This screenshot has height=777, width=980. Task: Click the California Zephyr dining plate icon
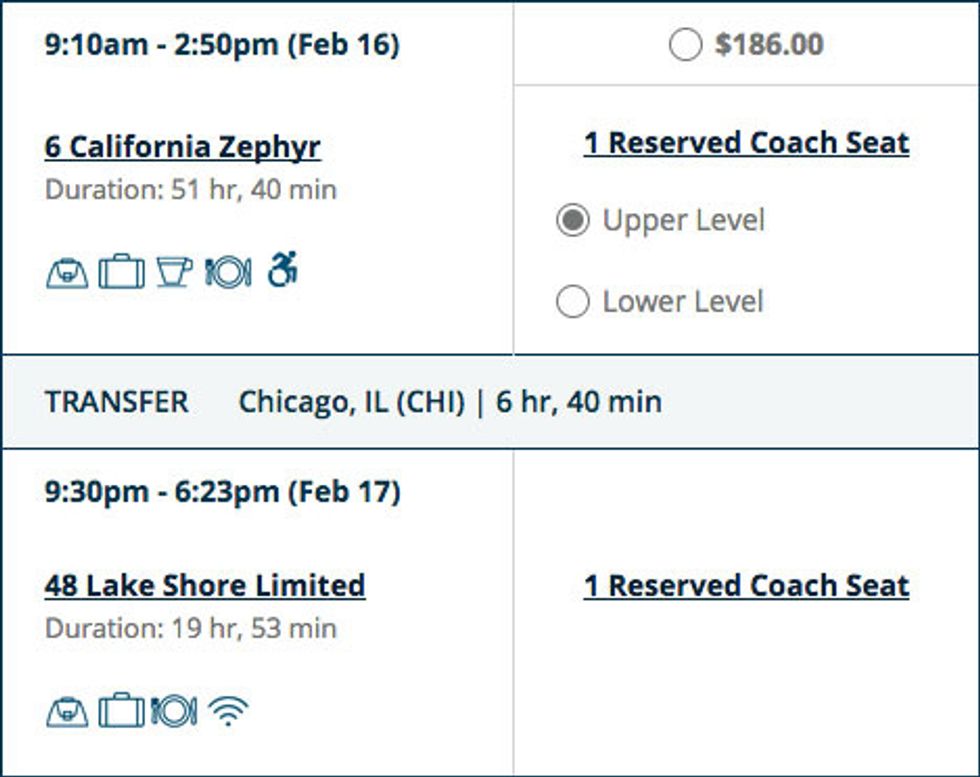[x=228, y=272]
